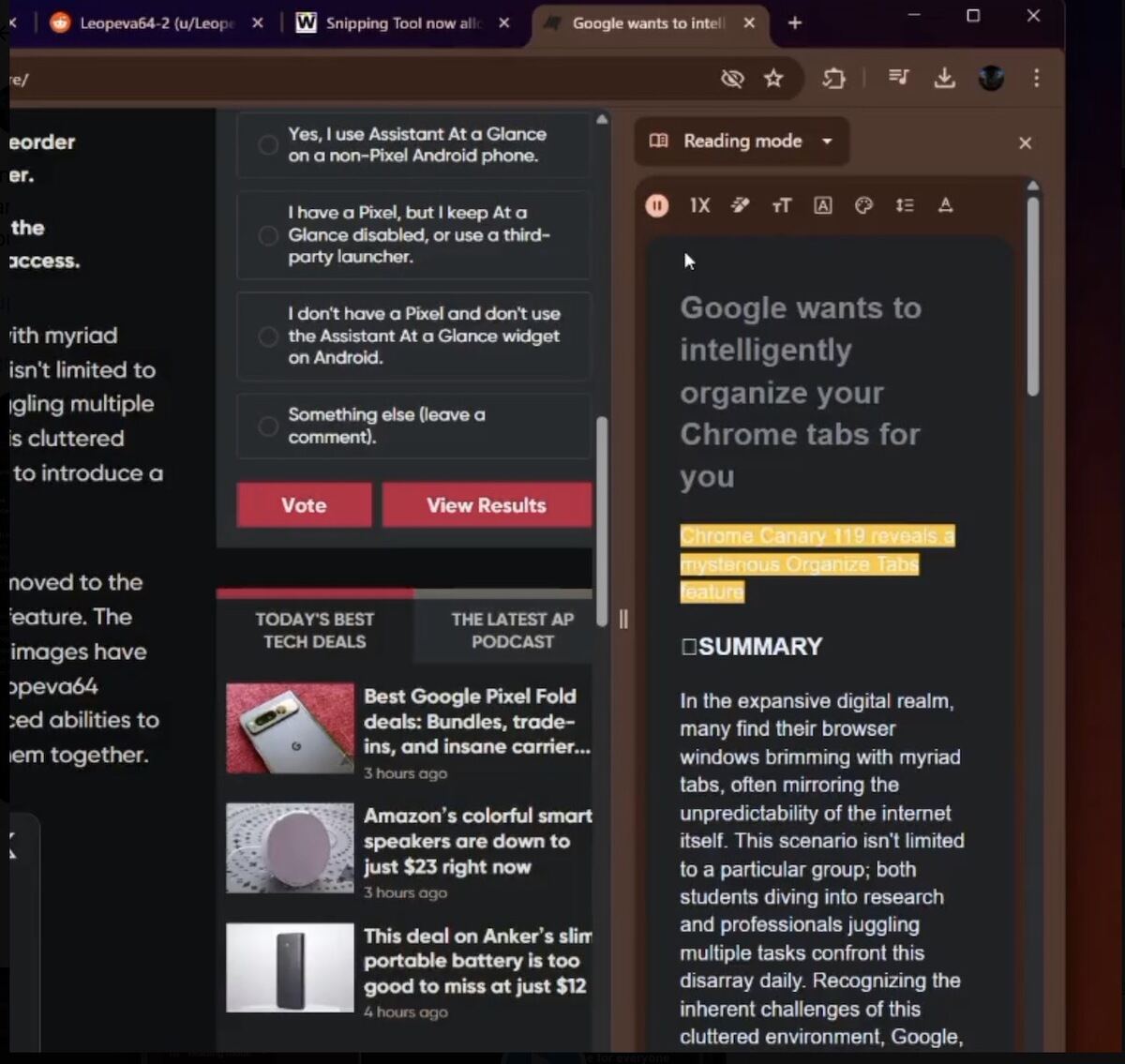Minimize the Chrome window
The image size is (1125, 1064).
(x=914, y=16)
